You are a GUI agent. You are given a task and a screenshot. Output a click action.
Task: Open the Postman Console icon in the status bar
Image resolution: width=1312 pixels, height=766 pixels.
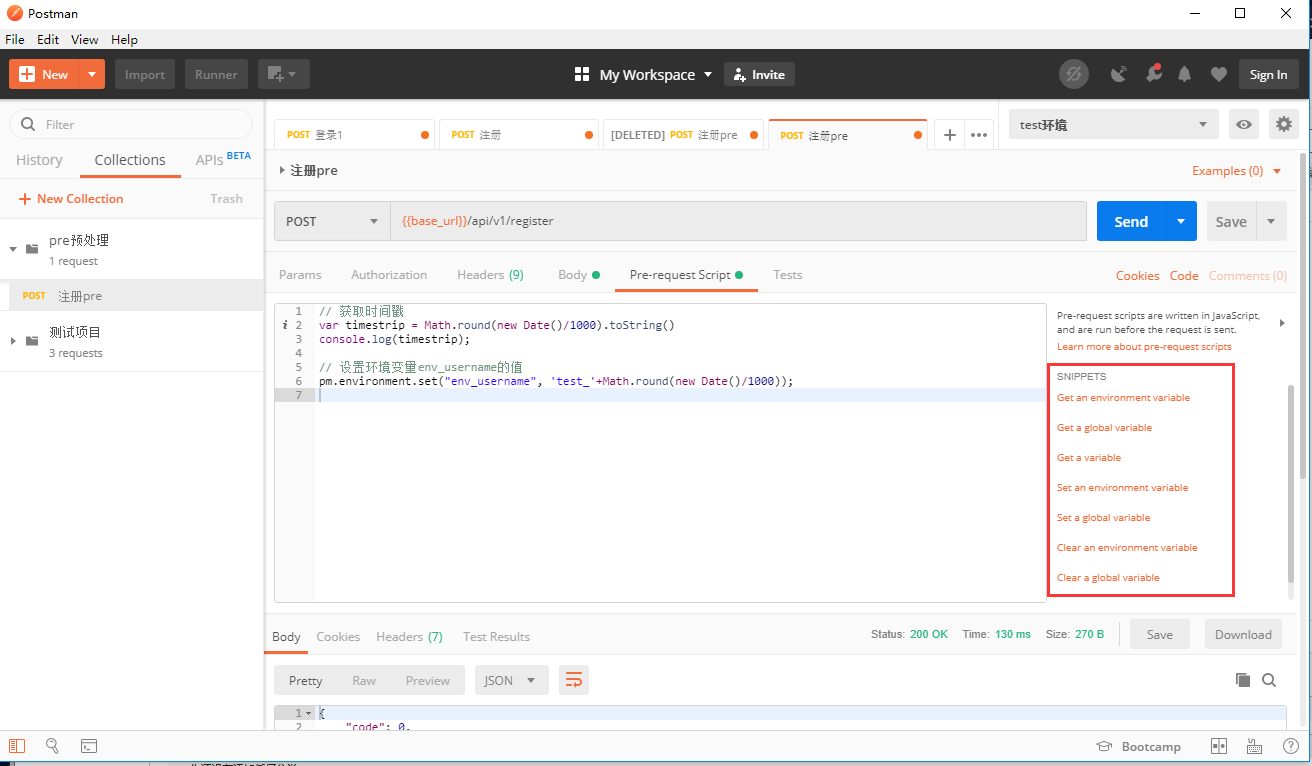89,746
